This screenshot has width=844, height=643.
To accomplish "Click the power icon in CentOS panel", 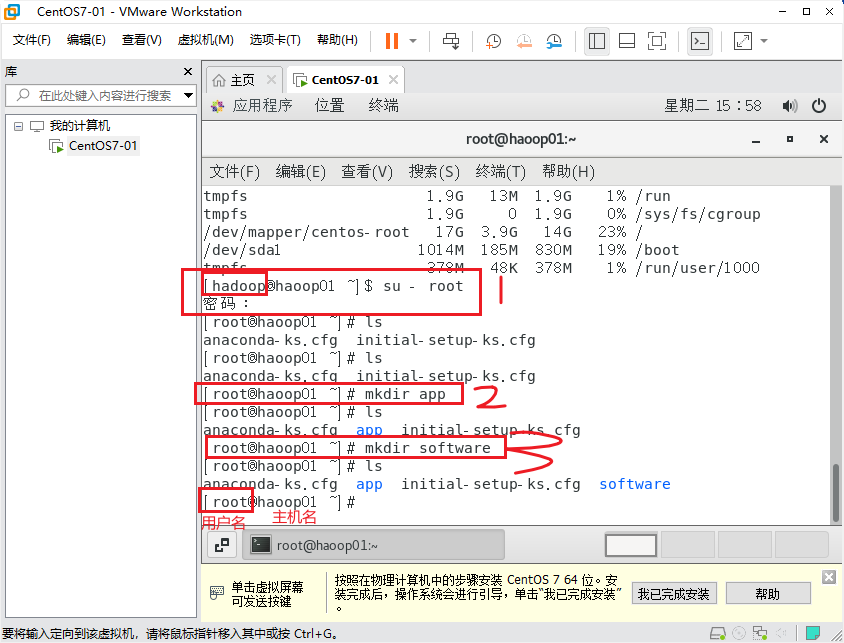I will [819, 105].
